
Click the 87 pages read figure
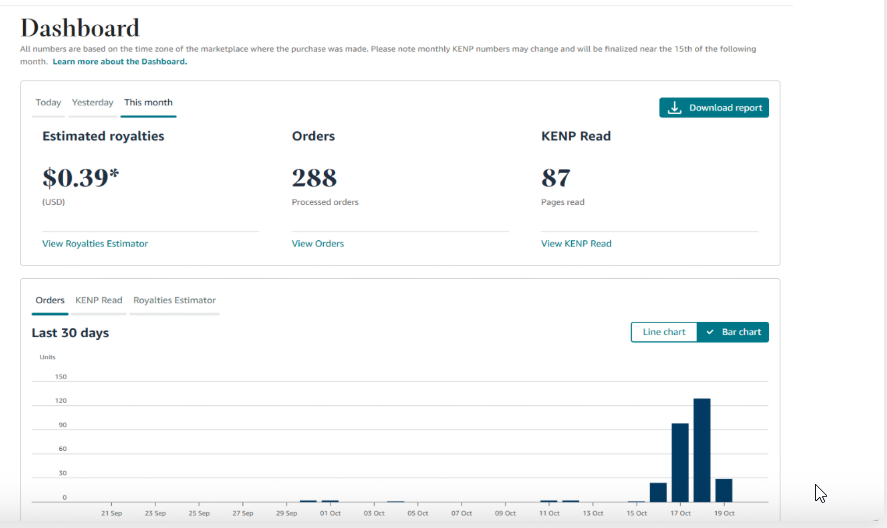click(x=556, y=178)
